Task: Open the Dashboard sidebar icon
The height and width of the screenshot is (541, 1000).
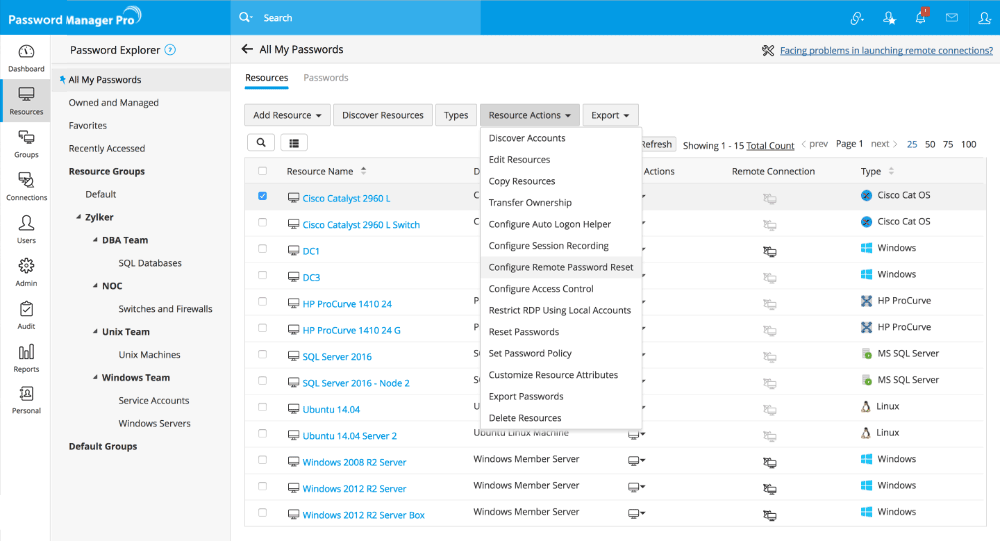Action: 26,57
